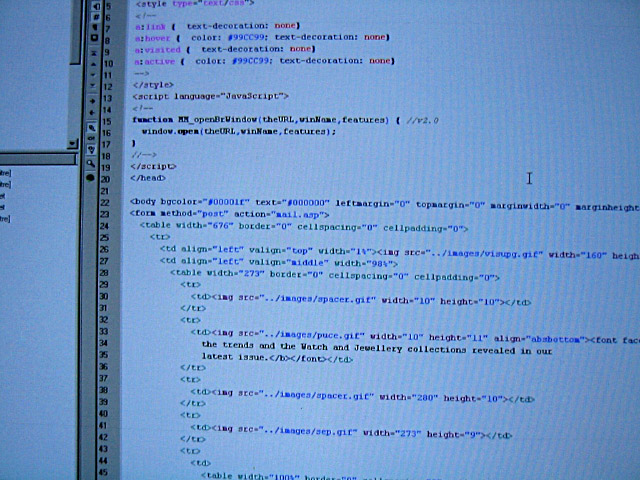Click the pencil icon beside line 16
640x480 pixels.
[91, 128]
